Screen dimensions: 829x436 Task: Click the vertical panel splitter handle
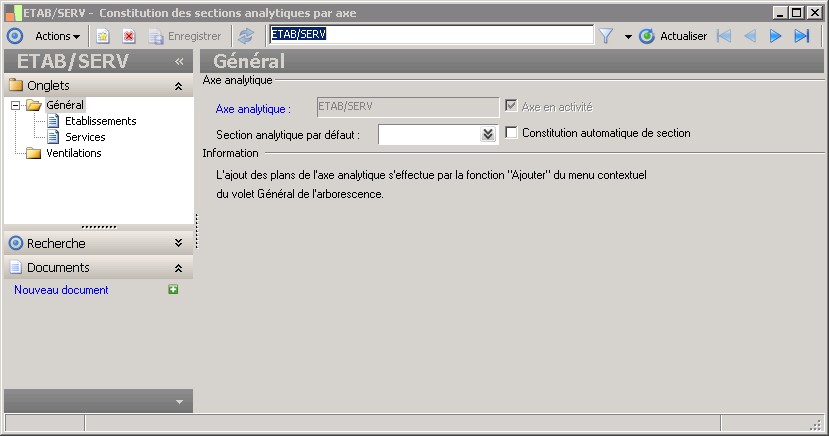[x=197, y=231]
